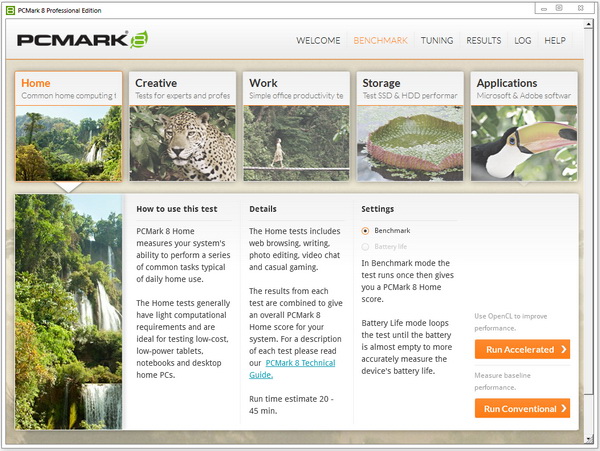600x451 pixels.
Task: Select the Applications benchmark card title
Action: [x=507, y=83]
